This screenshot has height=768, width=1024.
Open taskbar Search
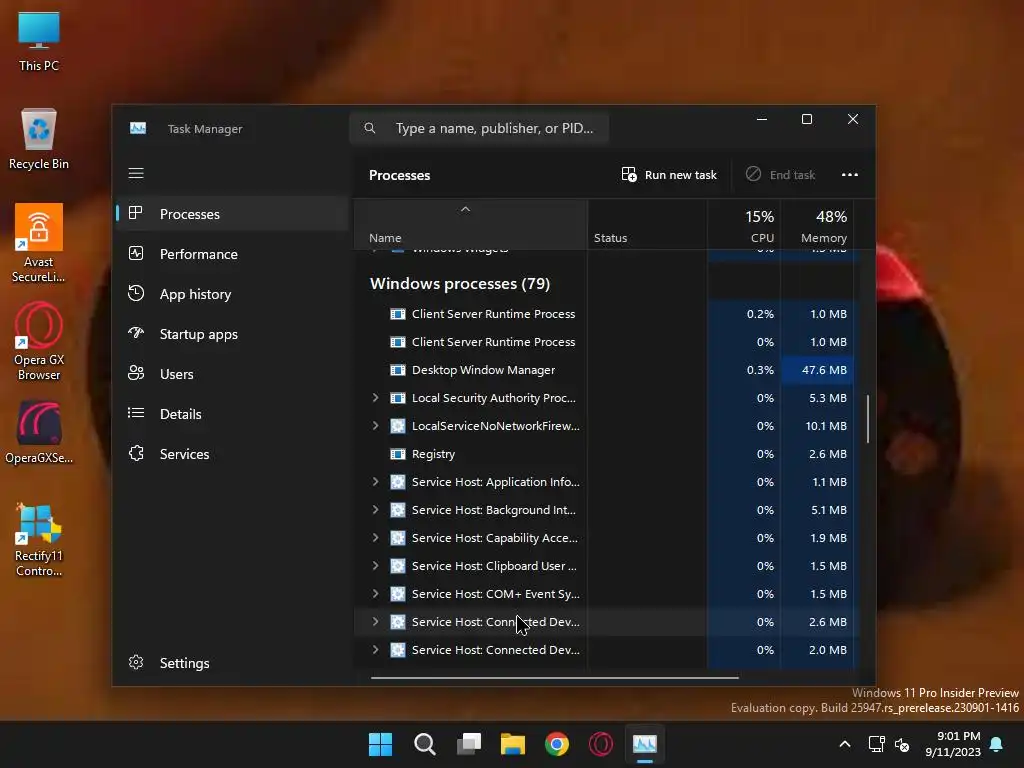pos(424,744)
